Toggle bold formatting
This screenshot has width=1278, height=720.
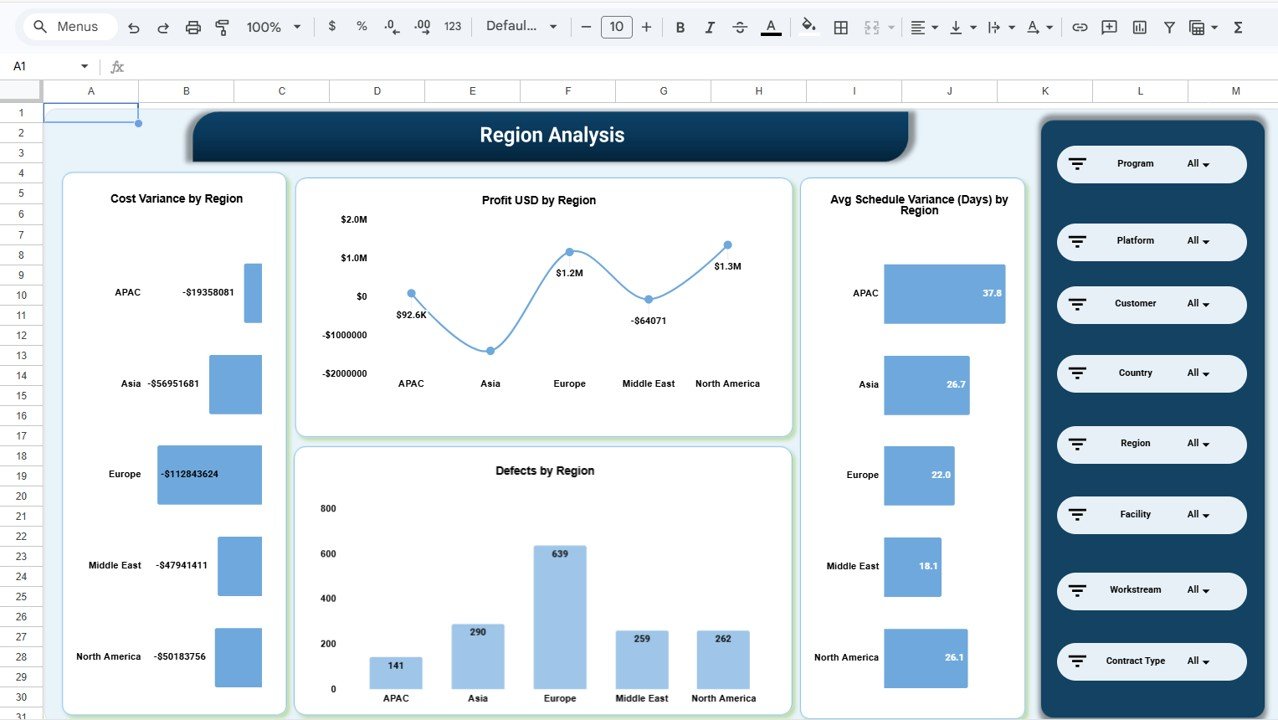pos(680,27)
